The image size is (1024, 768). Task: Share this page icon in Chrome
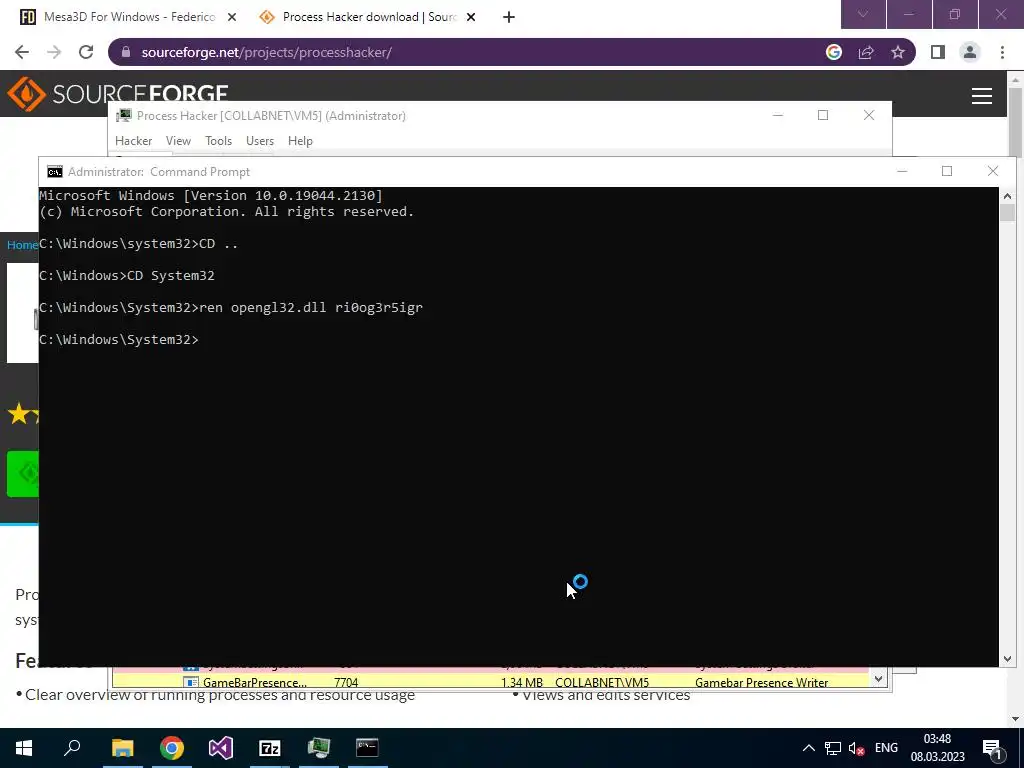point(866,52)
